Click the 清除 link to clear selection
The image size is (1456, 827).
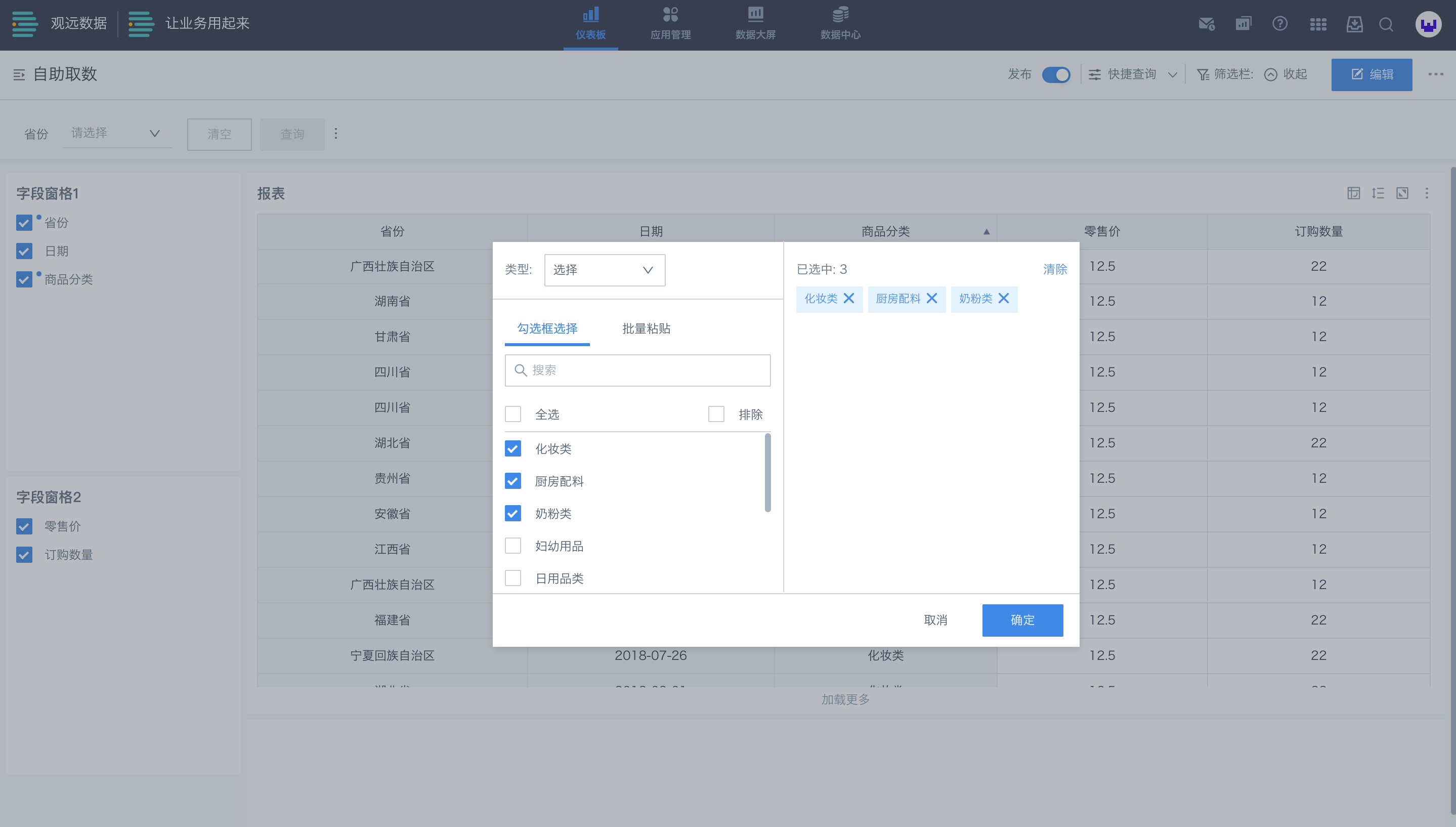point(1055,269)
